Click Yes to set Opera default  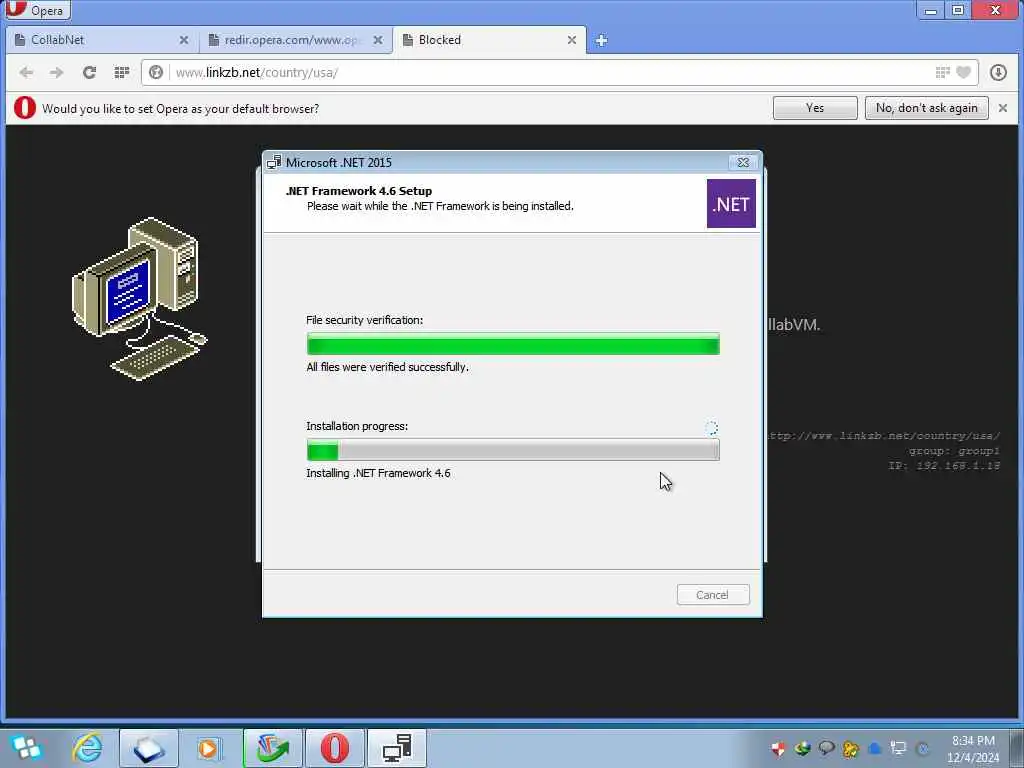[x=815, y=108]
